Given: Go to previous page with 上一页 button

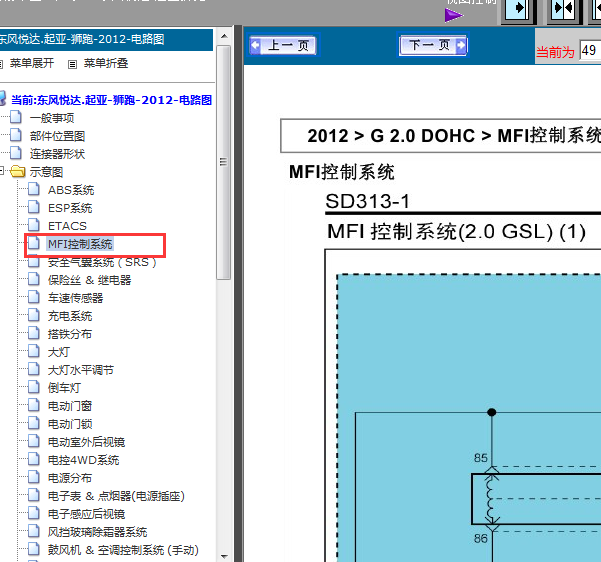Looking at the screenshot, I should pyautogui.click(x=283, y=45).
